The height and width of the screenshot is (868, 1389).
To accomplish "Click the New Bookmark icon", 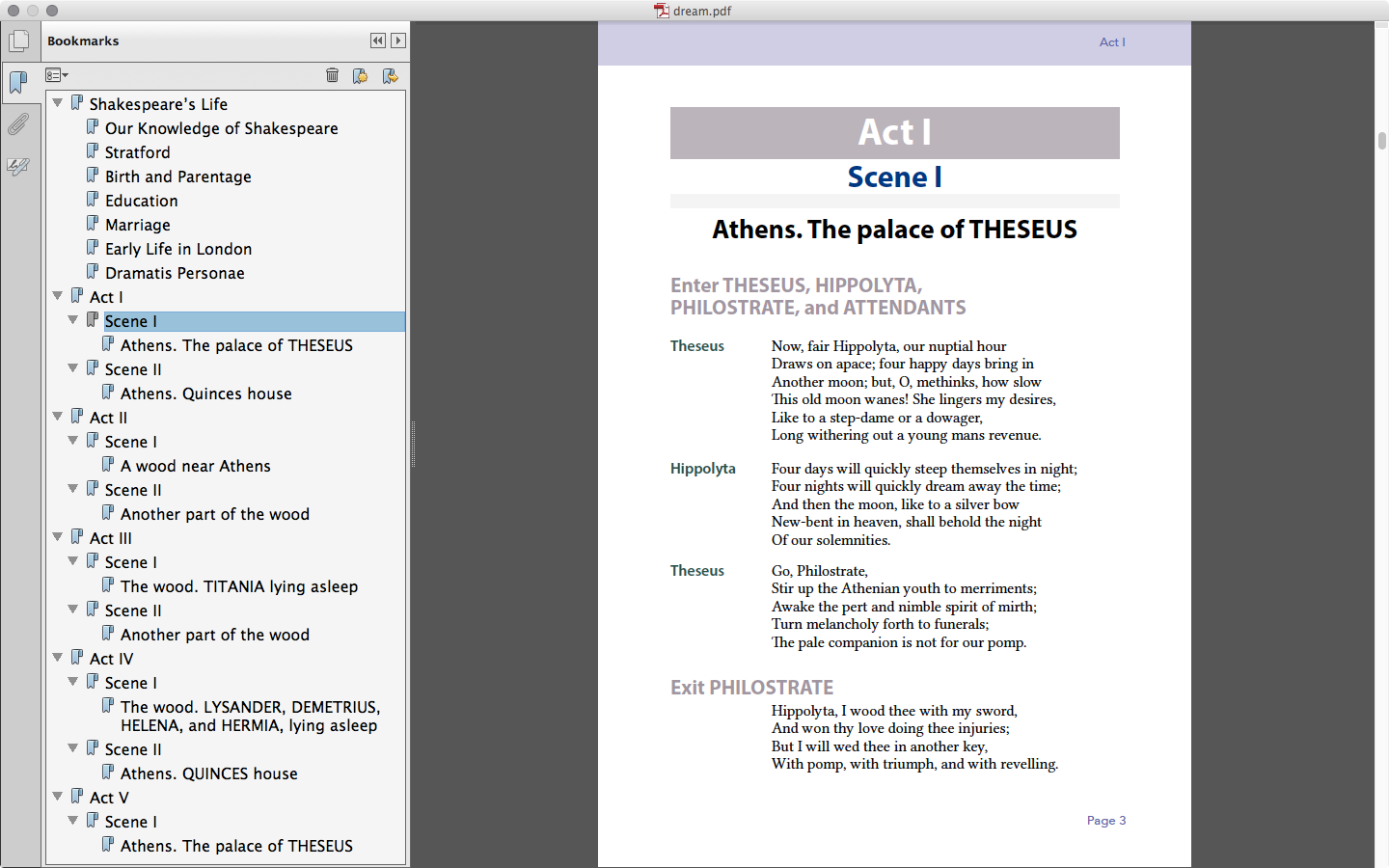I will coord(360,75).
